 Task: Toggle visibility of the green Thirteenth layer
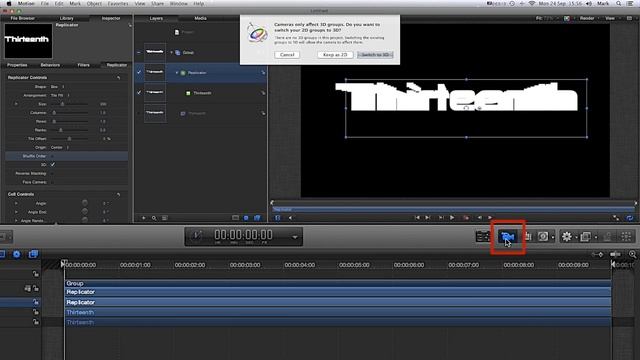tap(139, 93)
